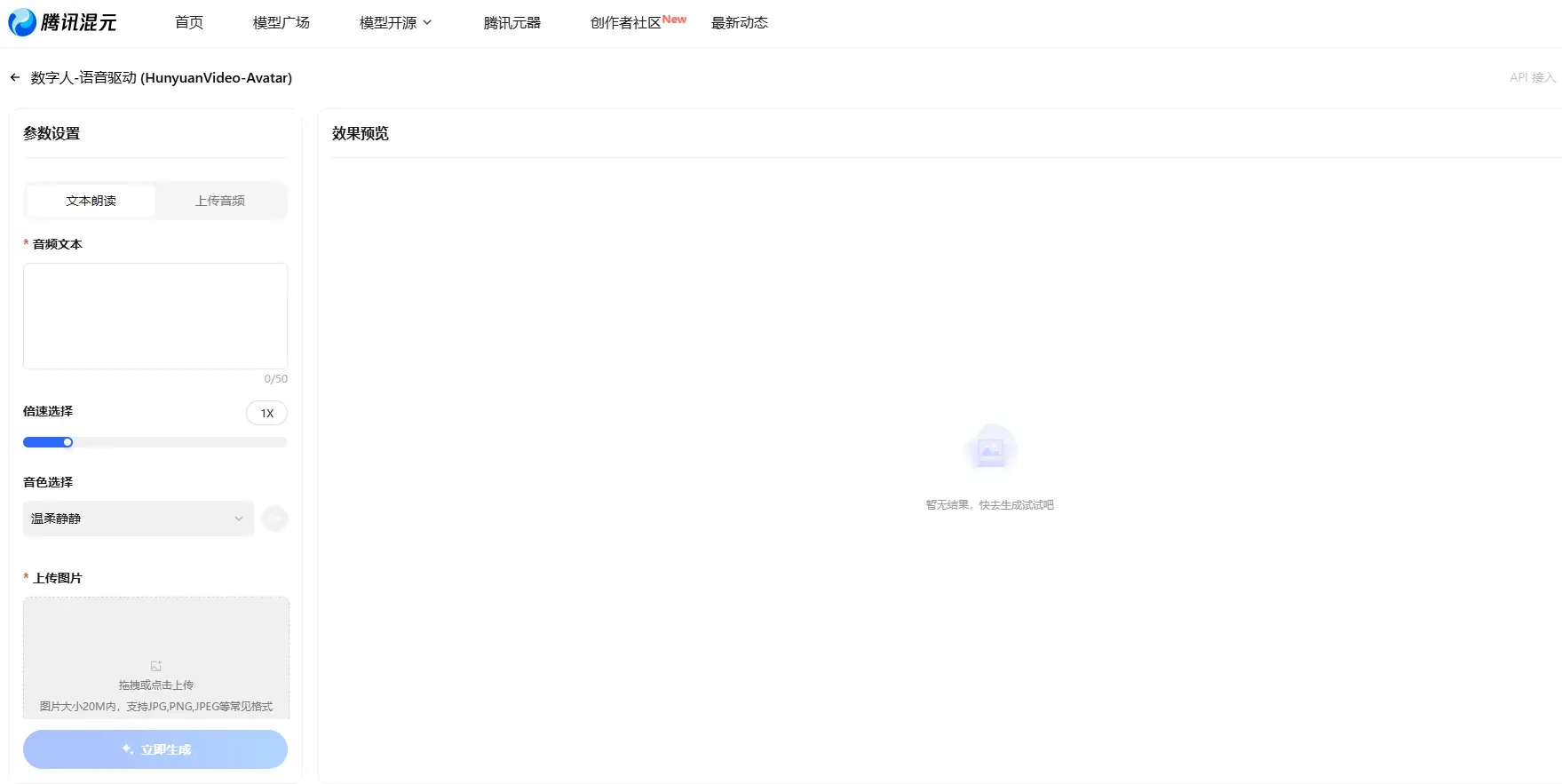Viewport: 1562px width, 784px height.
Task: Click the 1X speed value box
Action: 266,413
